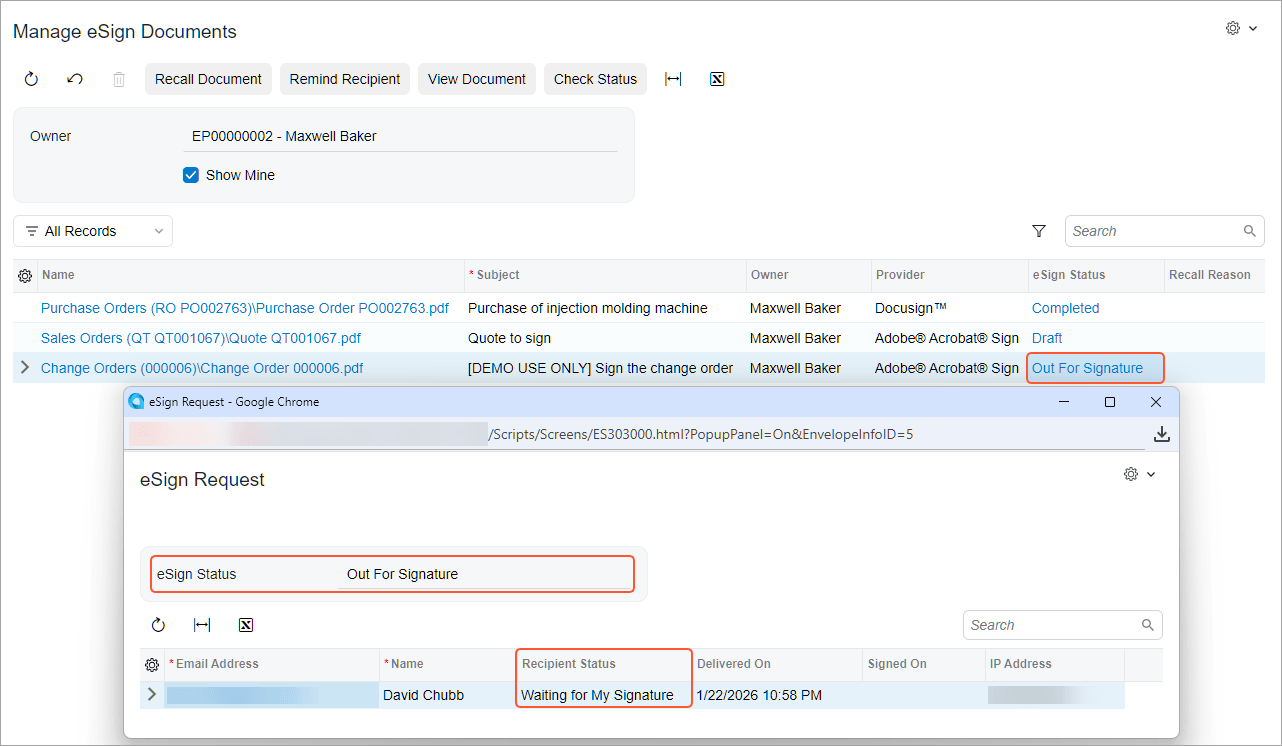Uncheck the Show Mine checkbox
The height and width of the screenshot is (746, 1282).
191,175
